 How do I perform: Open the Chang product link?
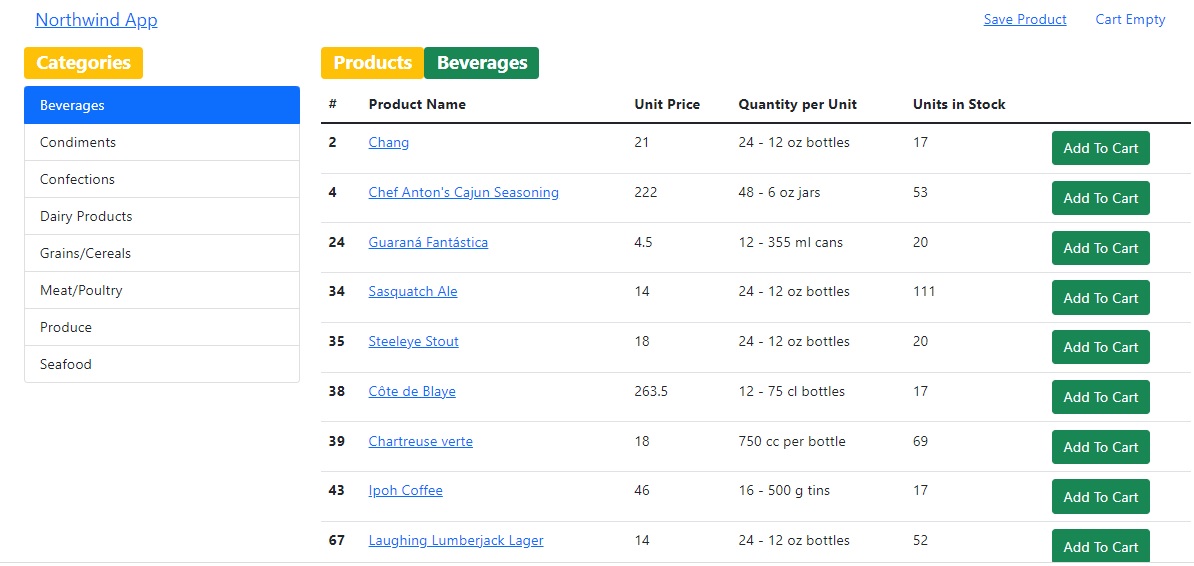click(389, 142)
